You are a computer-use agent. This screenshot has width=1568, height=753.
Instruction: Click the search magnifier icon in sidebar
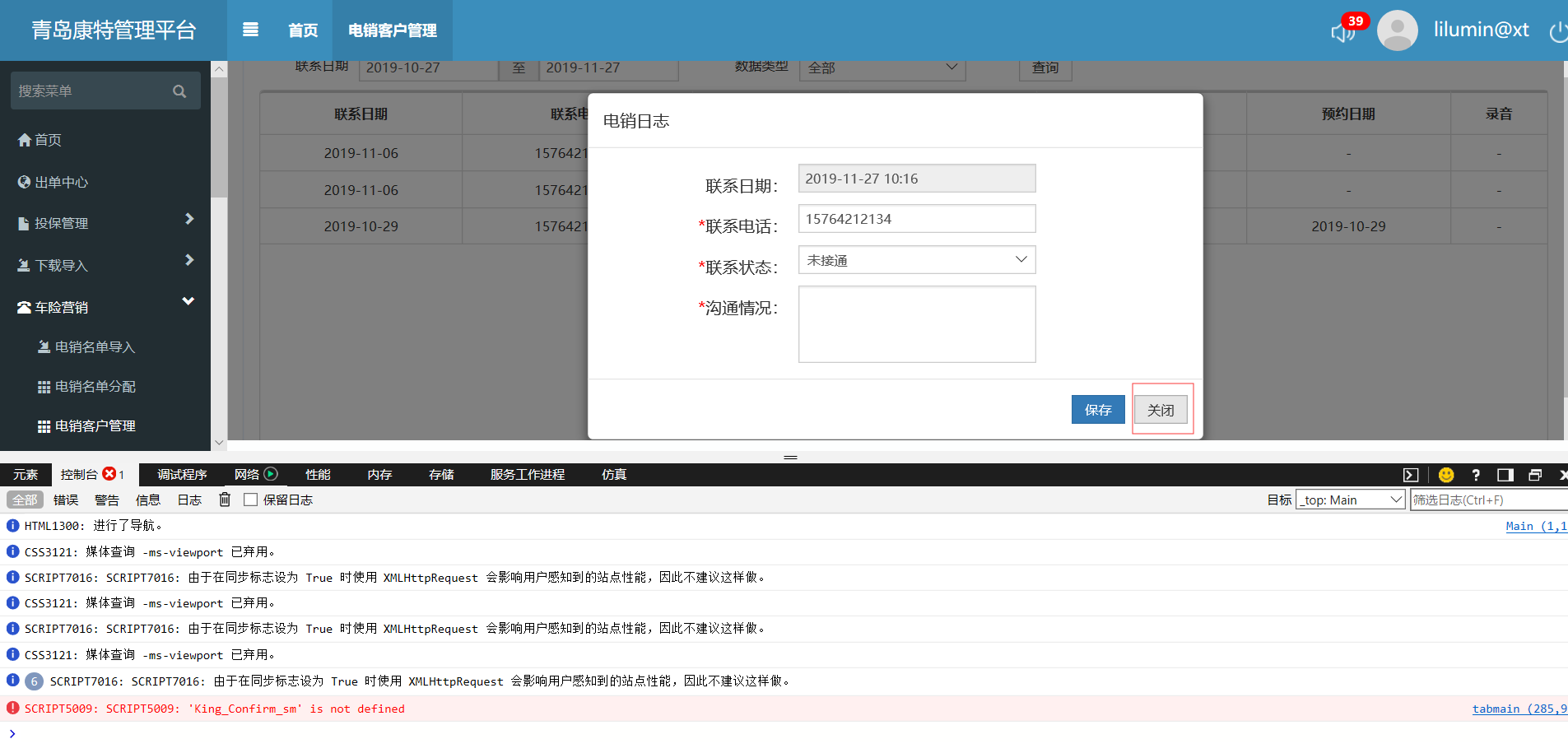pos(179,91)
